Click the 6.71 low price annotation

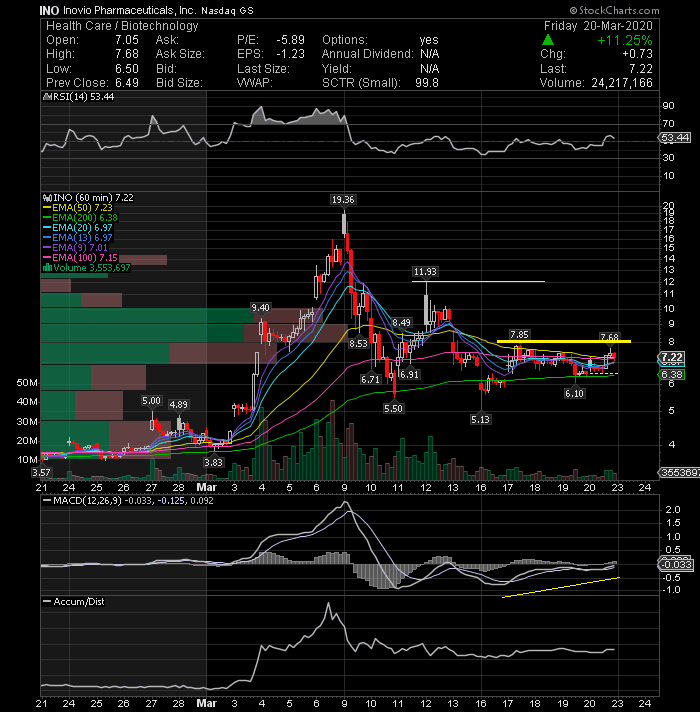click(370, 379)
